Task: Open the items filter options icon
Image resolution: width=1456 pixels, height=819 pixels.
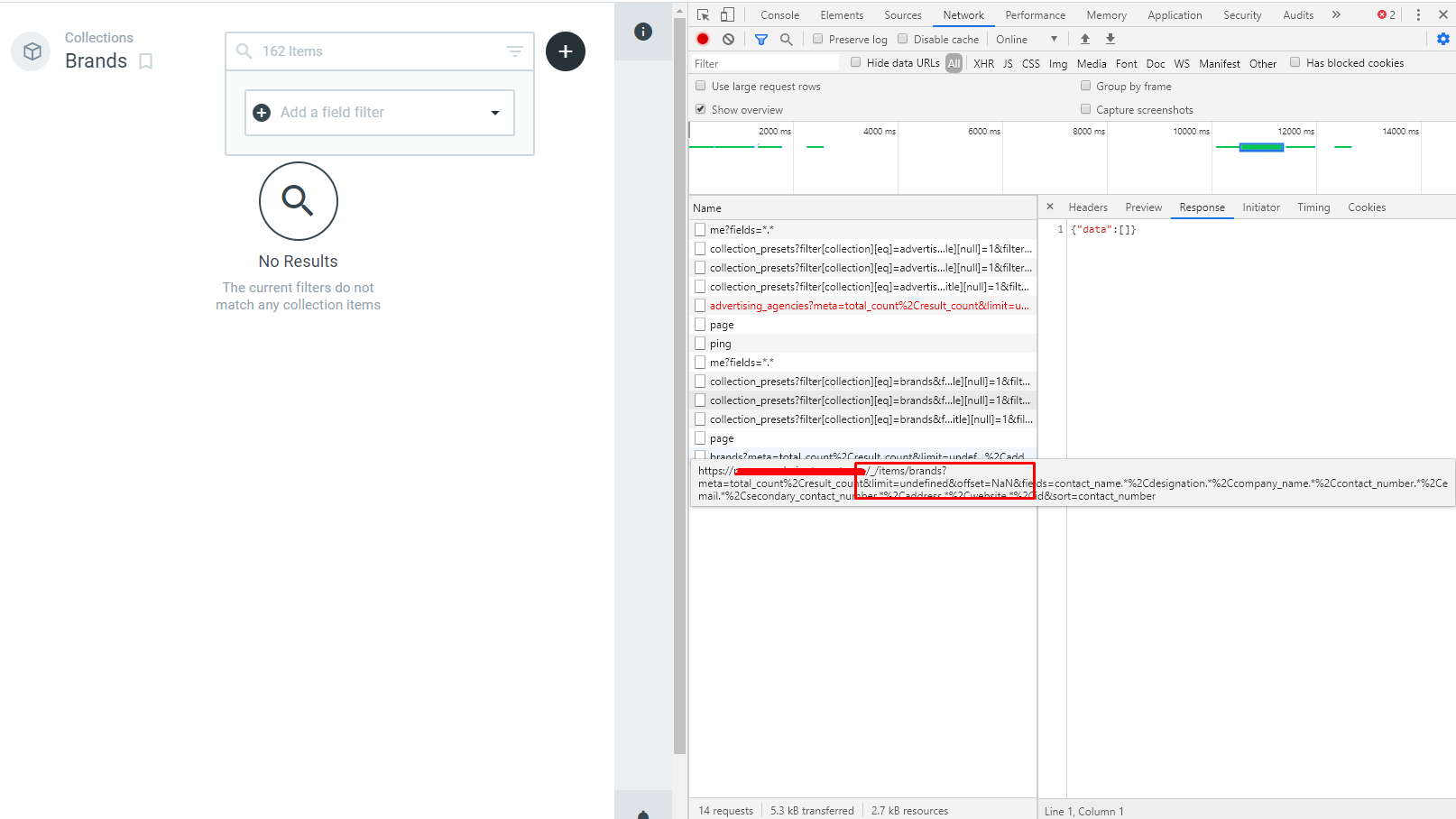Action: 514,51
